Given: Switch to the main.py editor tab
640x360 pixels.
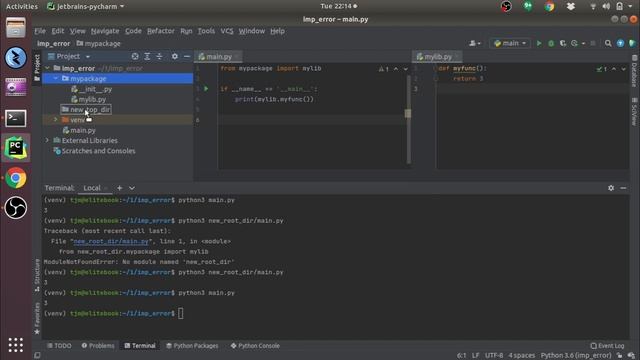Looking at the screenshot, I should [x=219, y=57].
